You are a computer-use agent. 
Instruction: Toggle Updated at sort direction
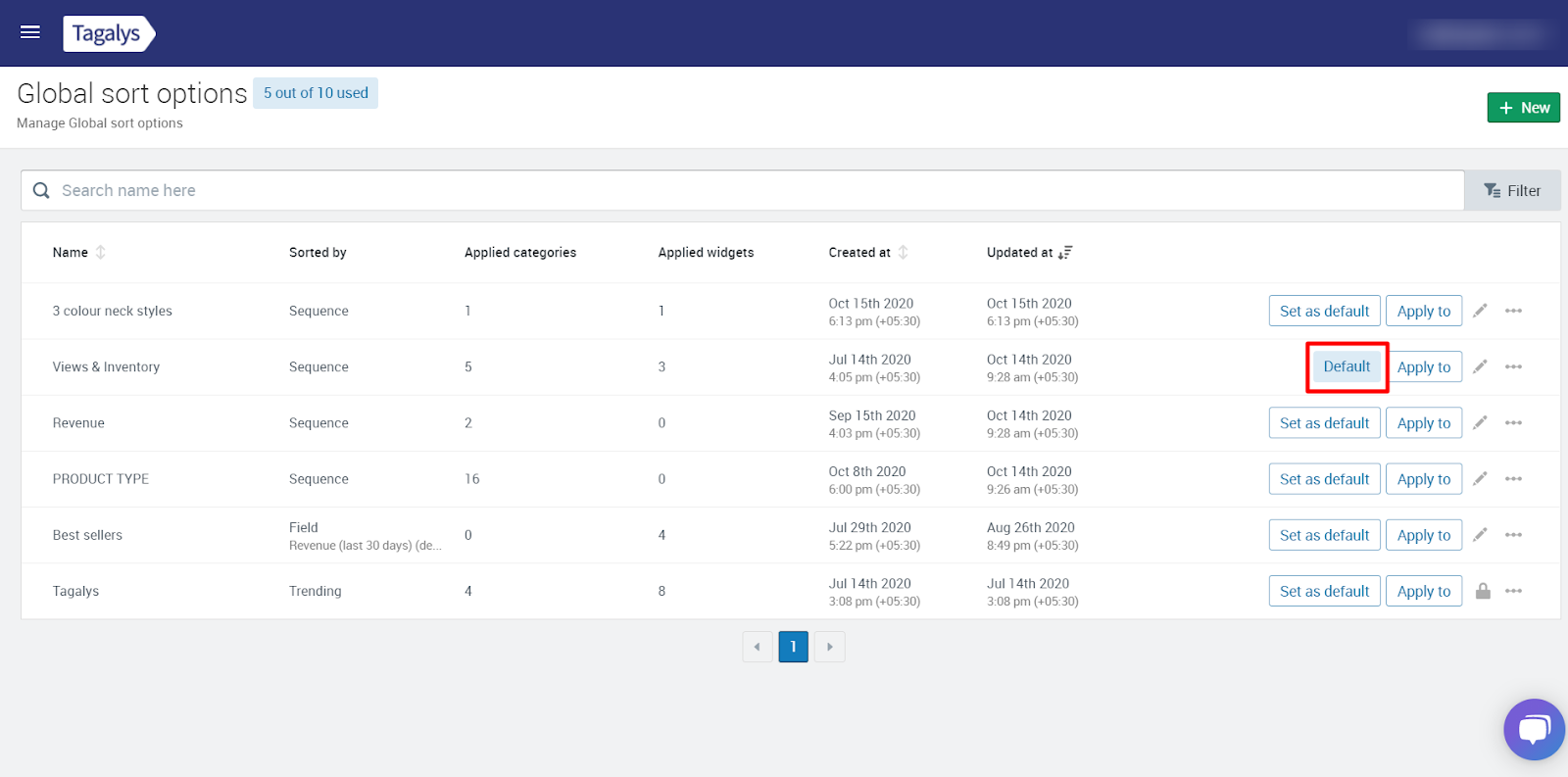click(x=1029, y=252)
